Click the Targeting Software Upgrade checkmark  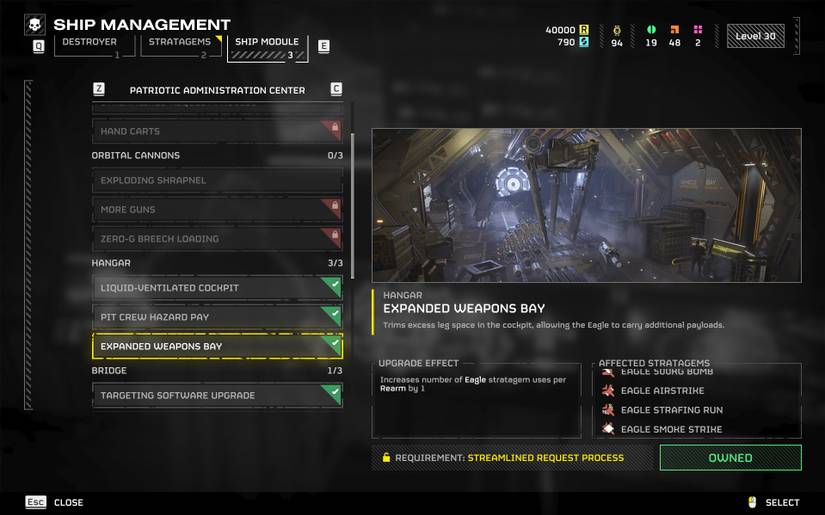coord(335,392)
